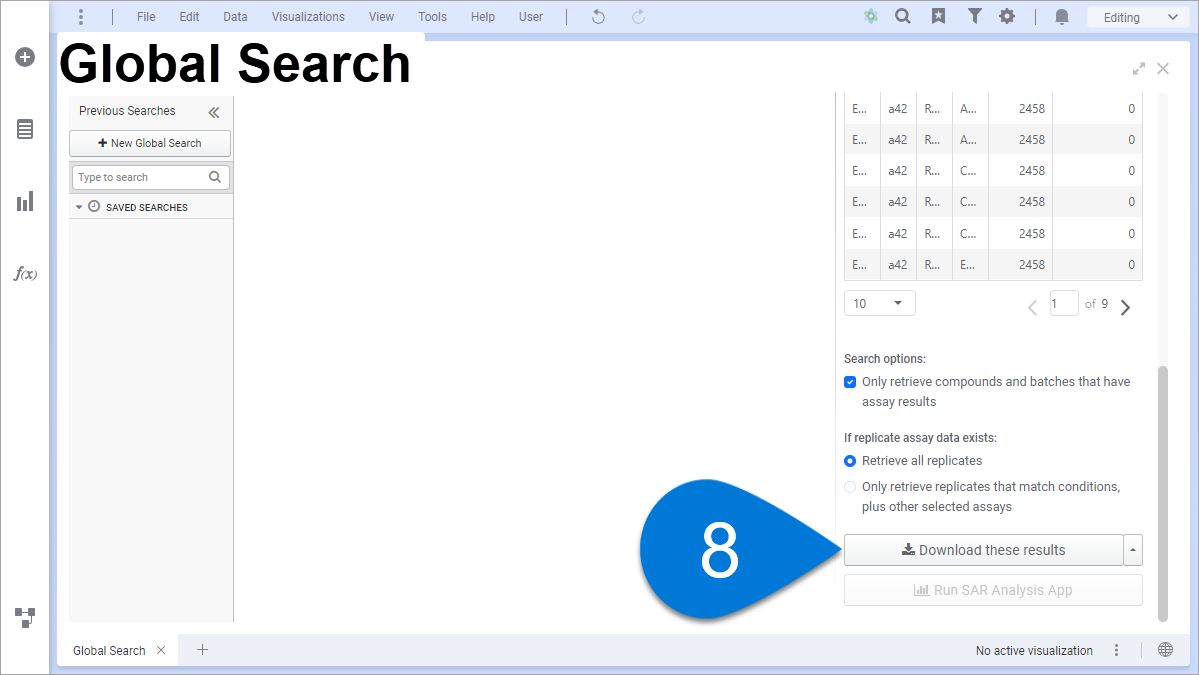Open the Edit menu
This screenshot has width=1199, height=675.
pos(190,17)
